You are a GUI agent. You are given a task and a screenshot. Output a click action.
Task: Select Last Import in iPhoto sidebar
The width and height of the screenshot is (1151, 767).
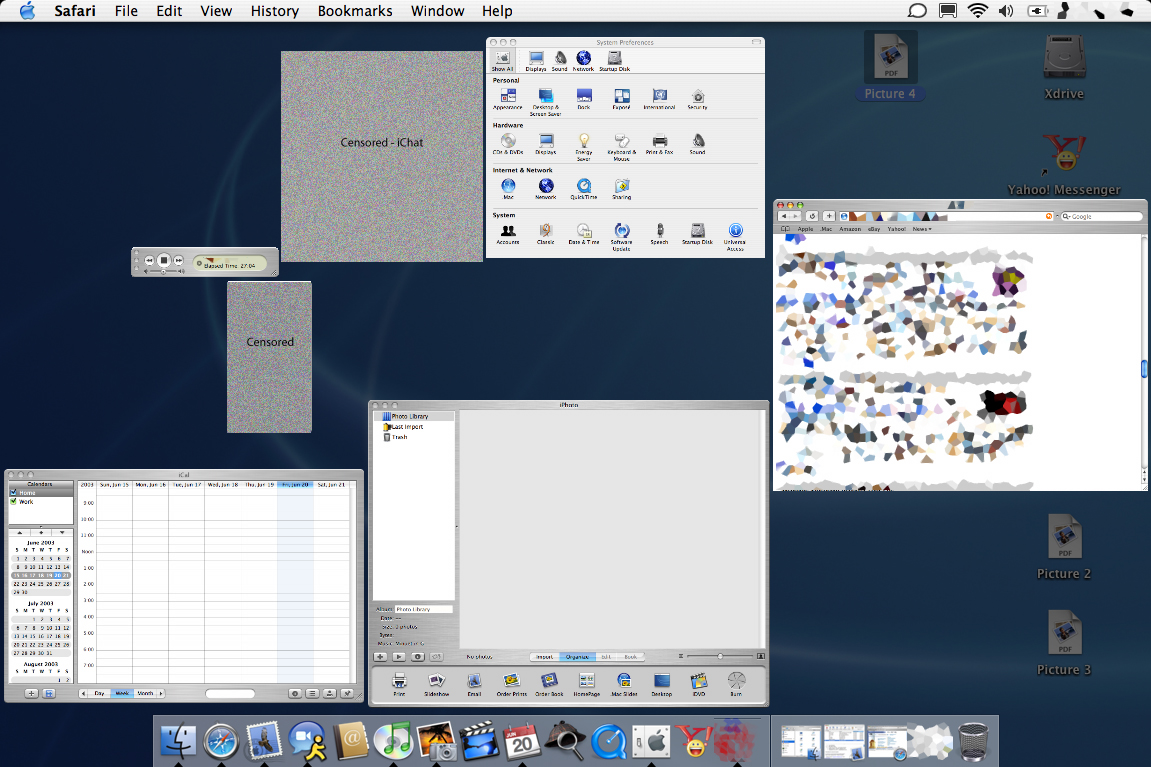[407, 427]
